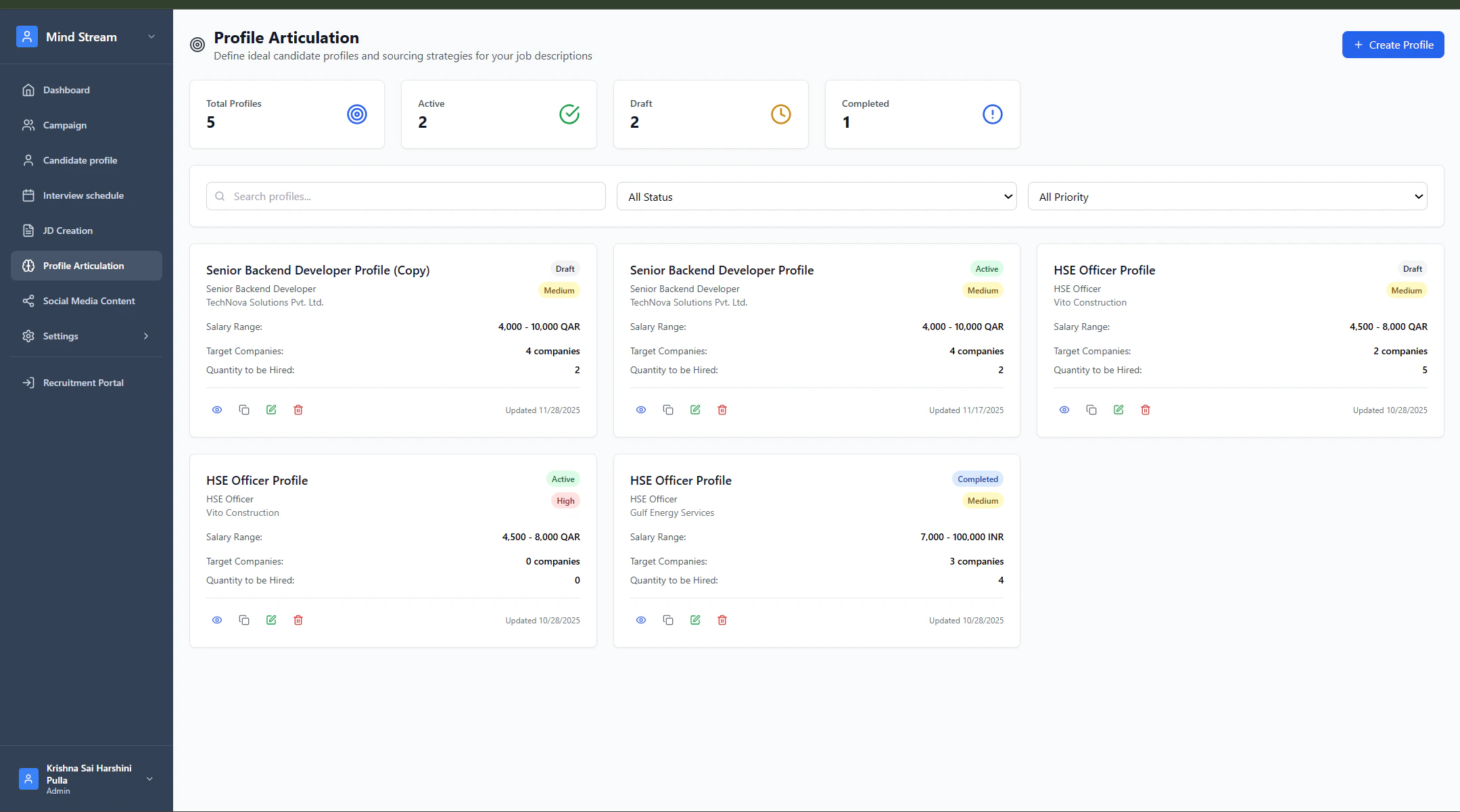Open the All Priority filter dropdown
This screenshot has height=812, width=1460.
tap(1227, 197)
